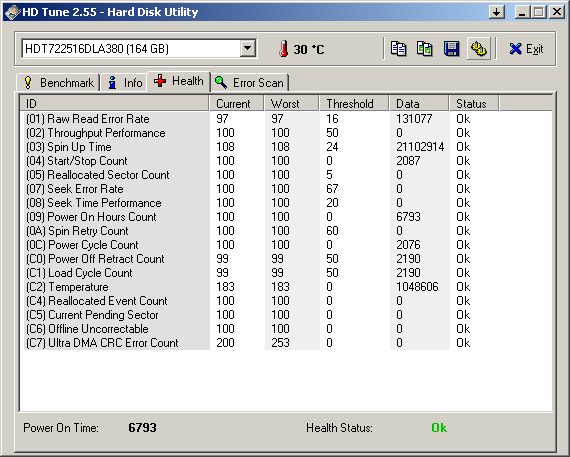The width and height of the screenshot is (570, 457).
Task: Click the copy text to clipboard icon
Action: [398, 48]
